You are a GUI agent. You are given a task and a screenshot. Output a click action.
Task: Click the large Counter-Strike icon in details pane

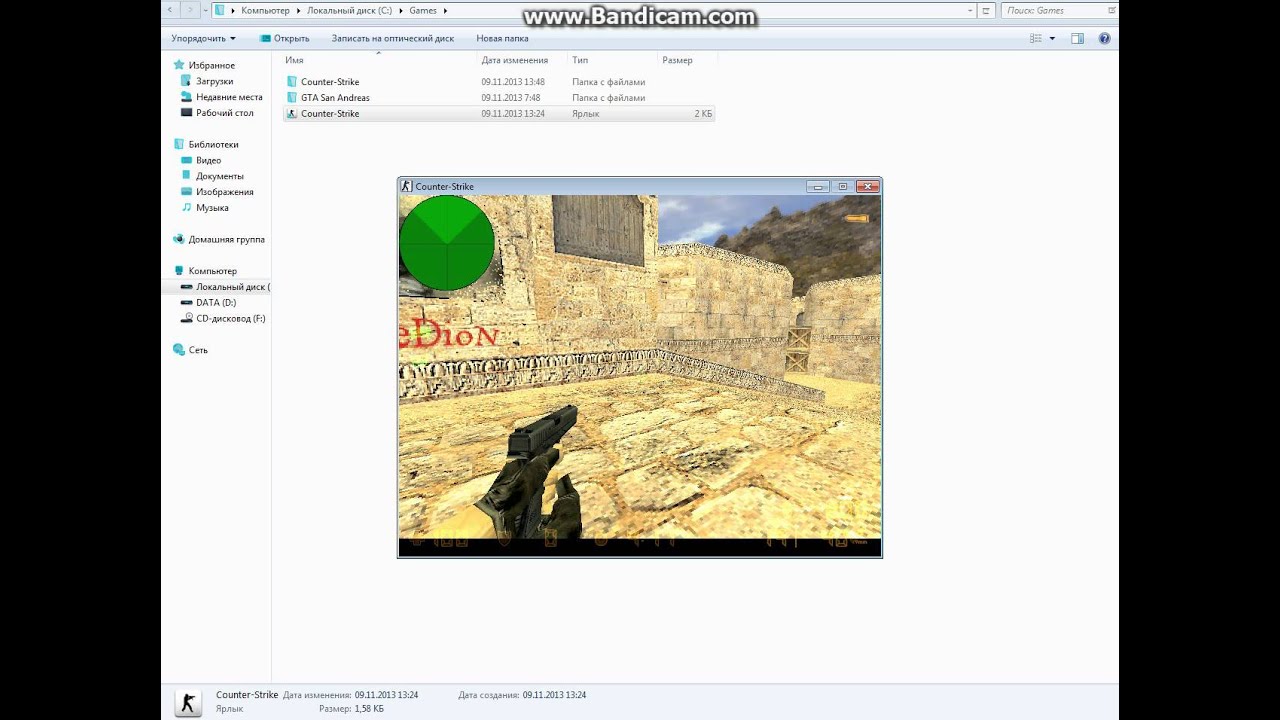click(x=188, y=702)
